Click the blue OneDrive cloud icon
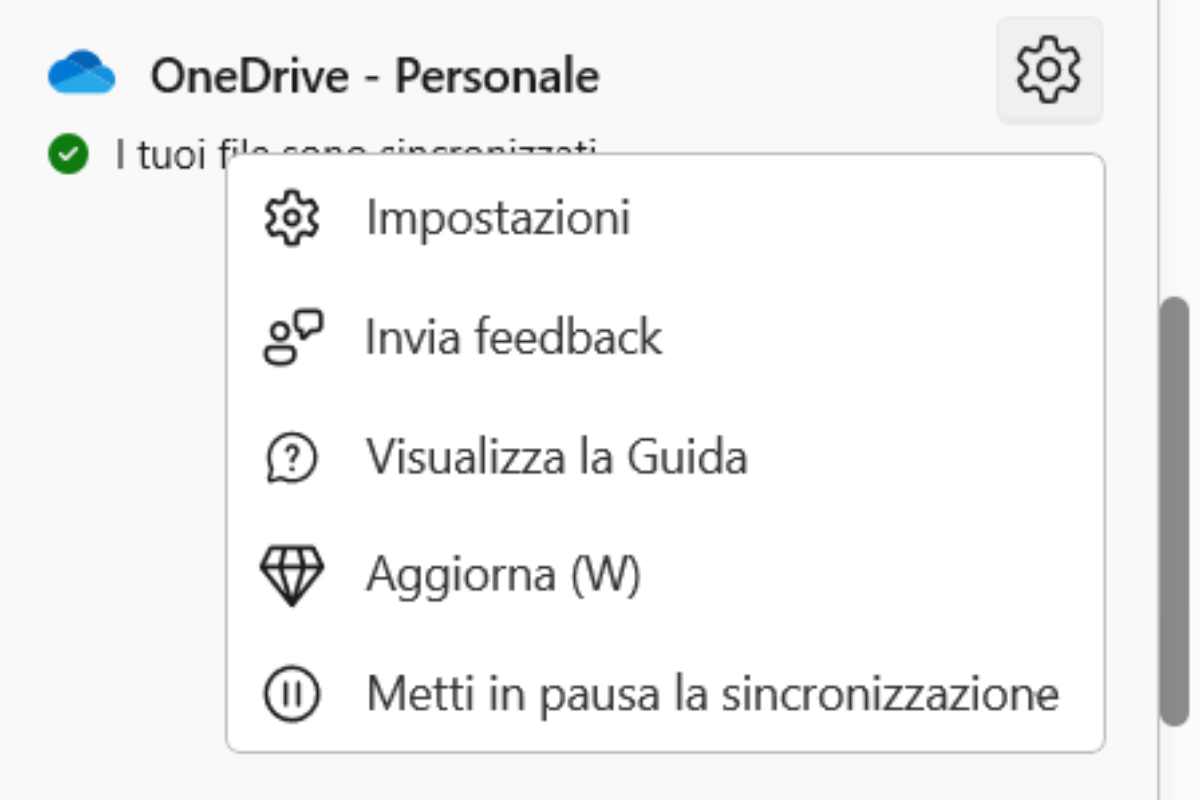The image size is (1200, 800). coord(82,73)
